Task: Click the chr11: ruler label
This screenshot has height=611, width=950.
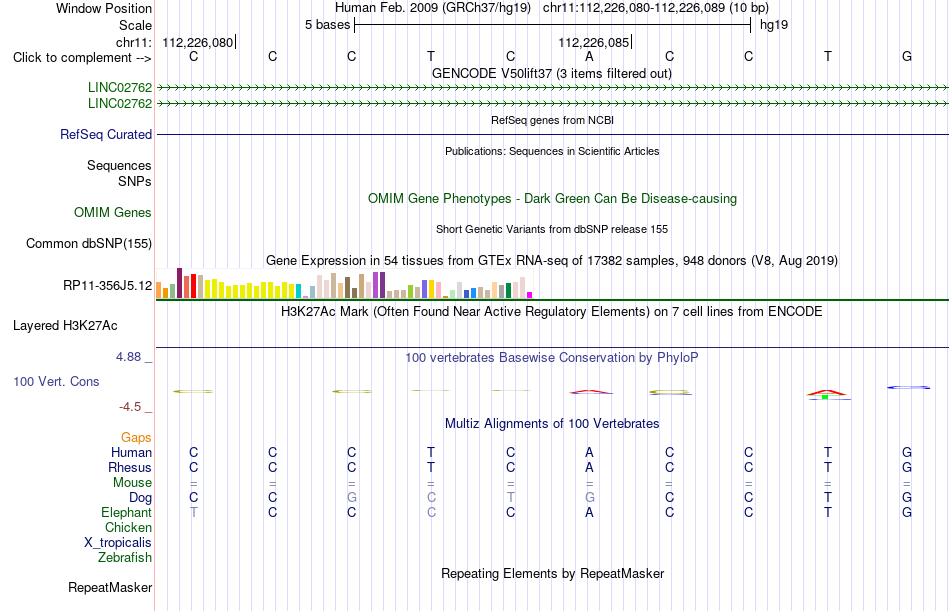Action: tap(134, 42)
